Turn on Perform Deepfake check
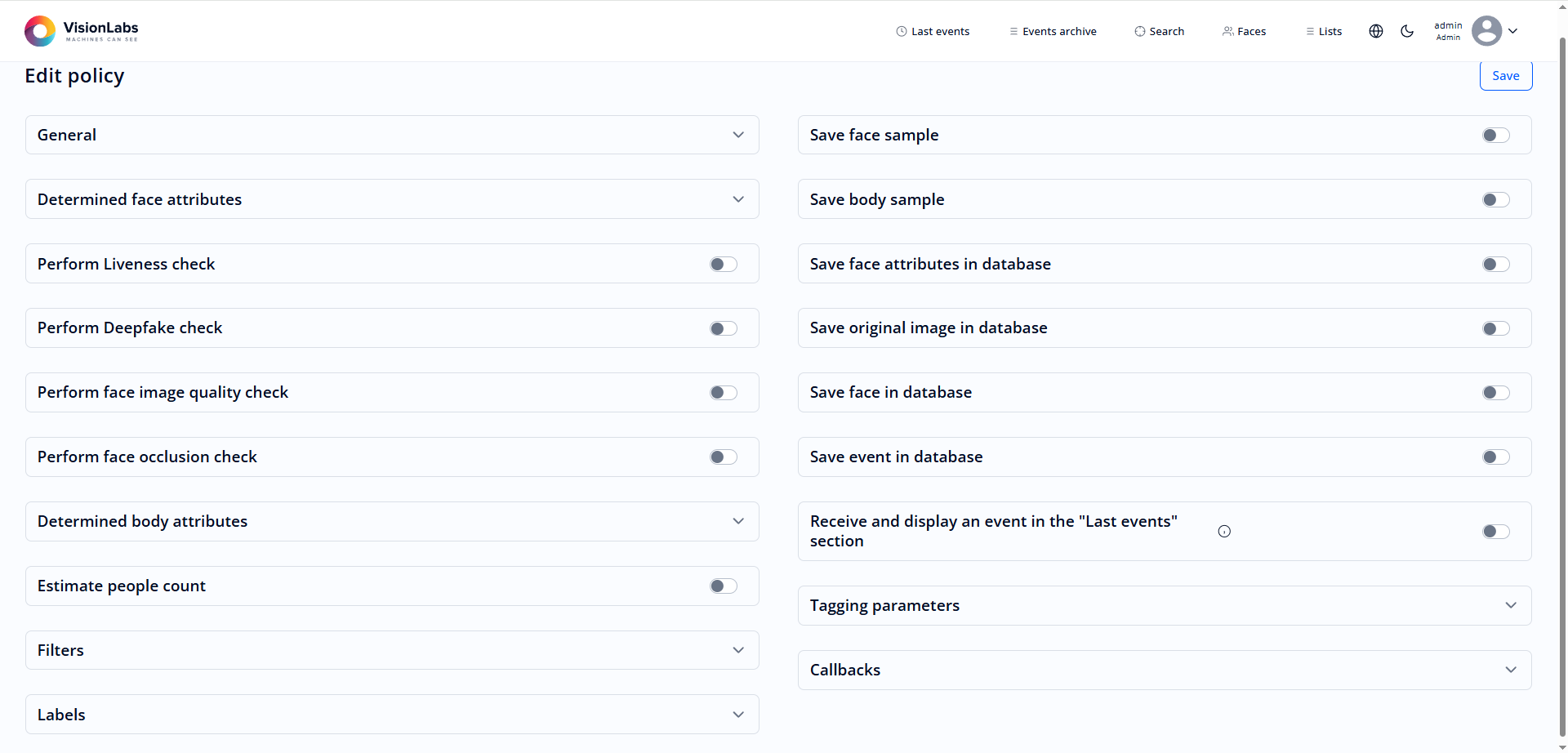The height and width of the screenshot is (753, 1568). (x=723, y=328)
